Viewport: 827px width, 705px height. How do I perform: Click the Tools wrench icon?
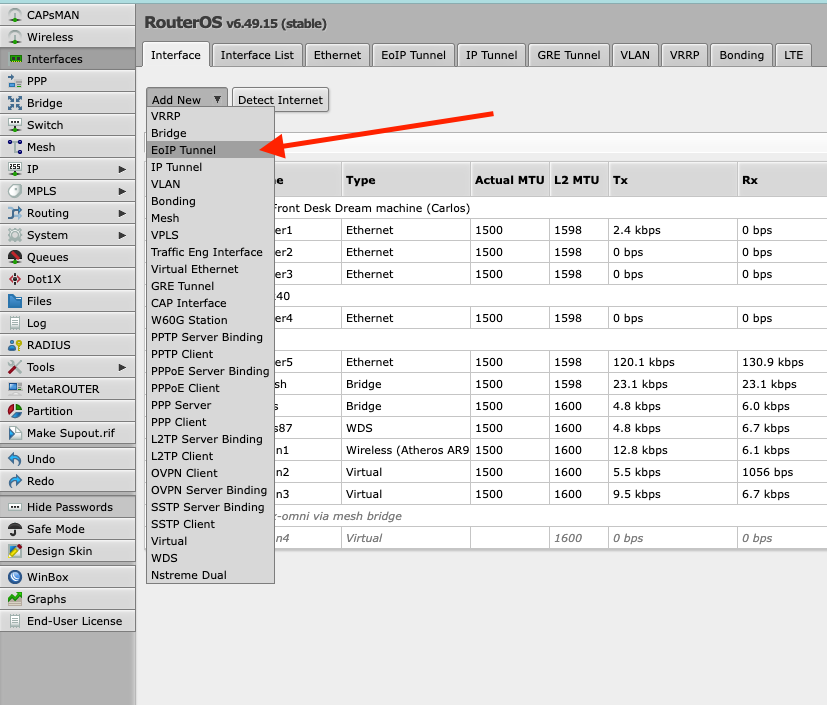(15, 367)
